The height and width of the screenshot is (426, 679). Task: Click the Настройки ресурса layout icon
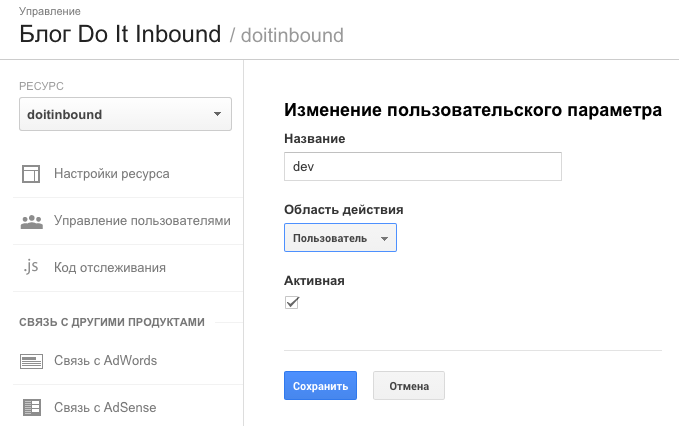pos(31,174)
